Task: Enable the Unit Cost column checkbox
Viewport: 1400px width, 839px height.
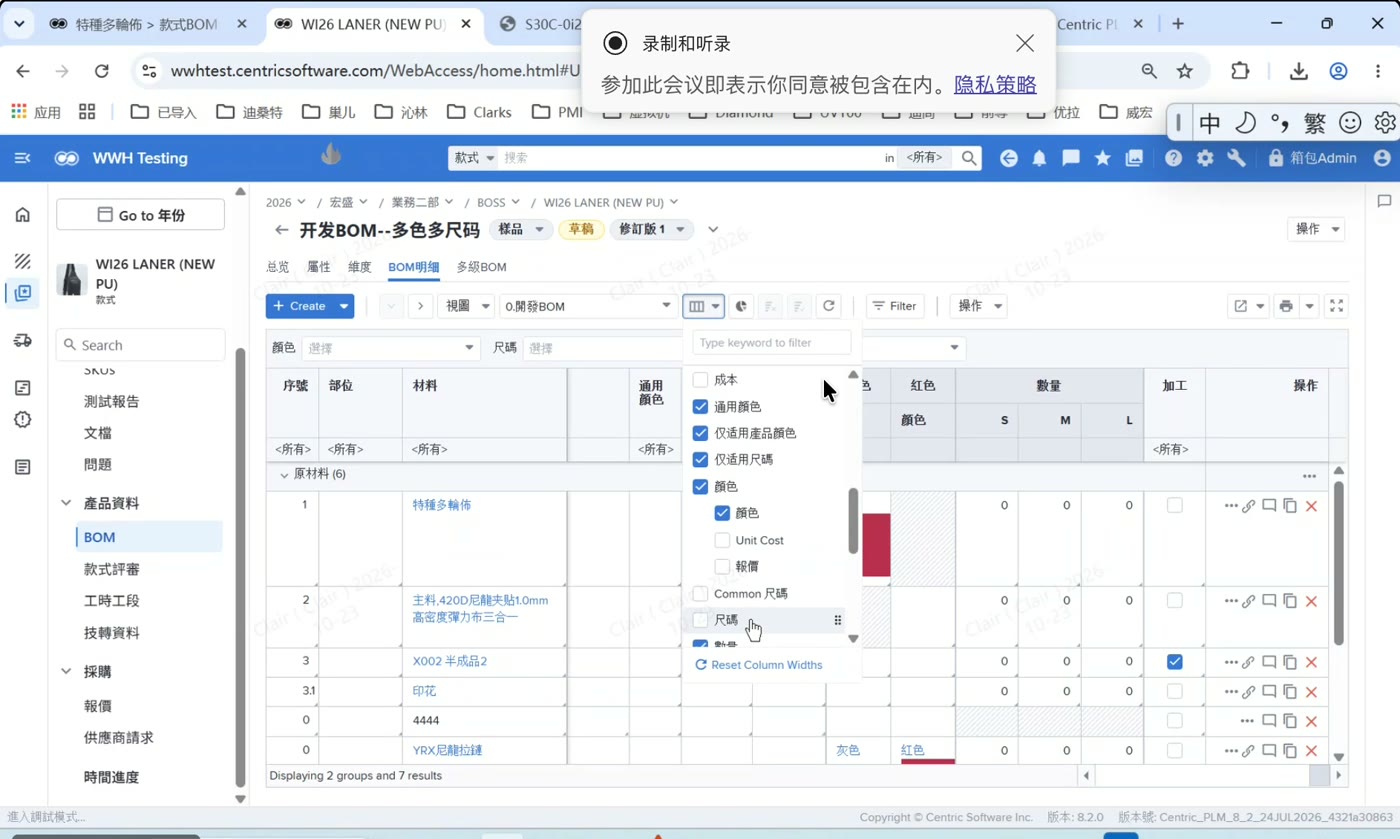Action: pos(723,540)
